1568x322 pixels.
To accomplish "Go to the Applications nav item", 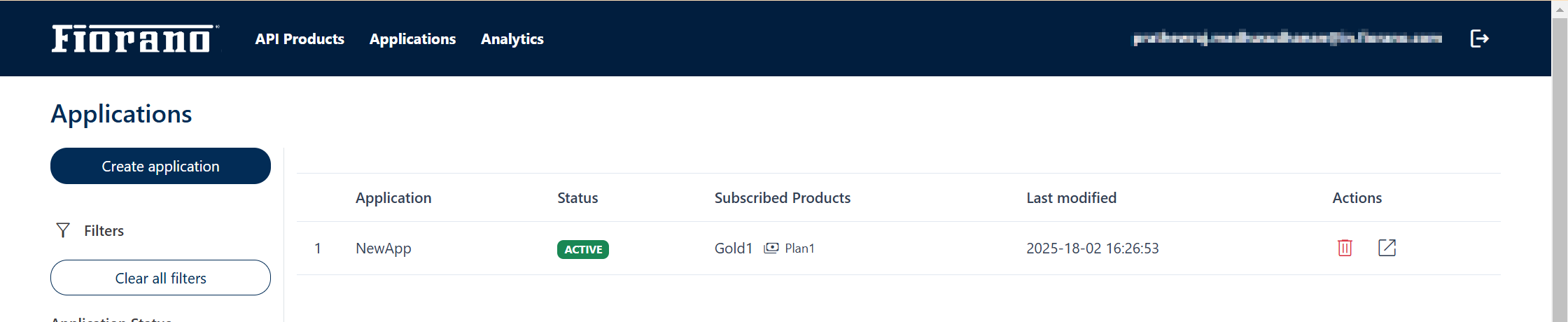I will point(412,39).
